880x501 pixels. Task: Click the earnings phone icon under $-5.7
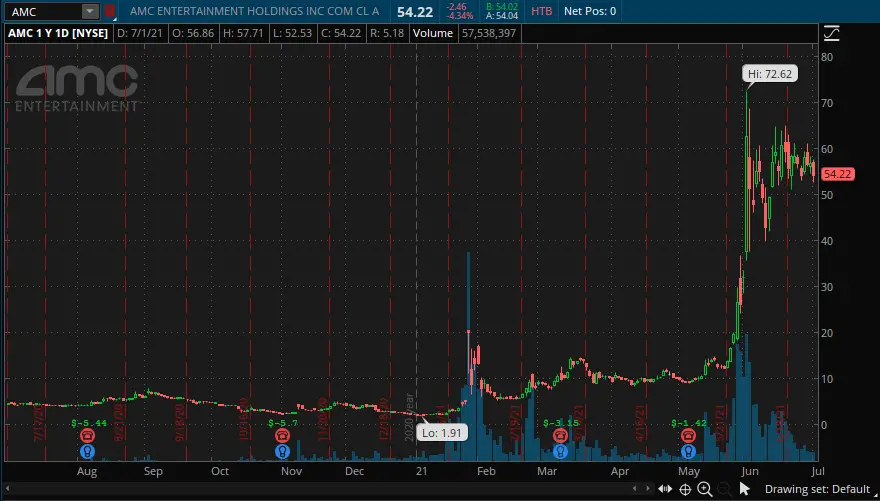coord(282,435)
